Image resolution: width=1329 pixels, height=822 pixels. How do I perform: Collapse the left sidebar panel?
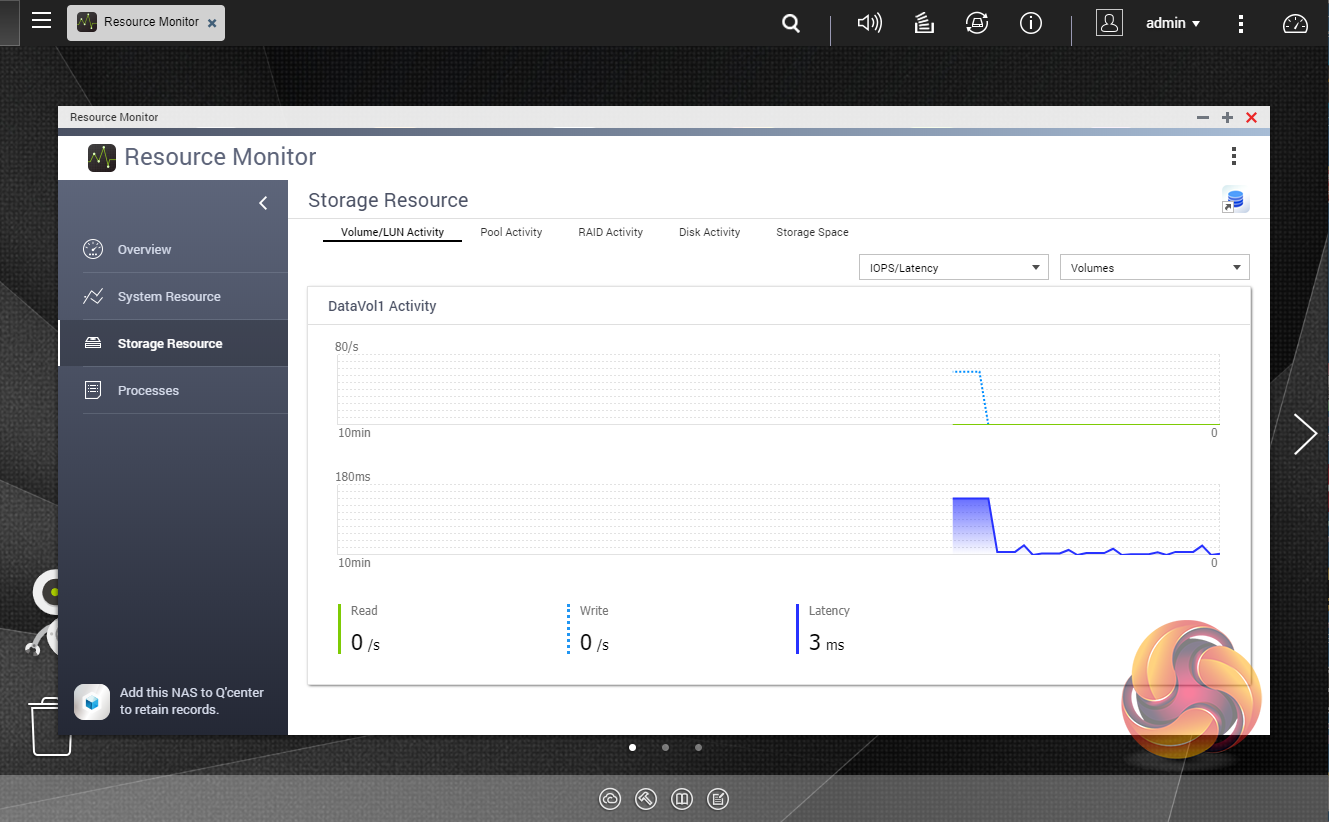tap(263, 203)
